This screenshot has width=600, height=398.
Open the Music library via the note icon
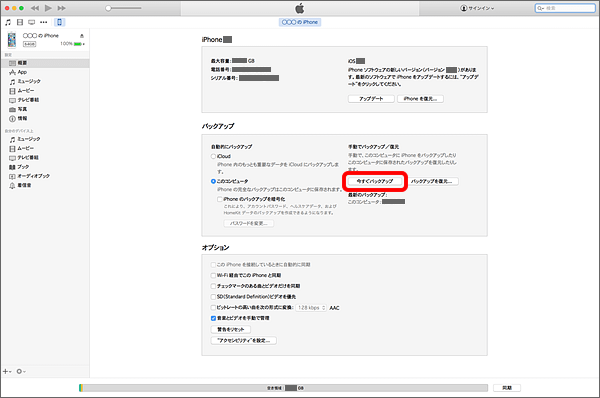tap(8, 22)
